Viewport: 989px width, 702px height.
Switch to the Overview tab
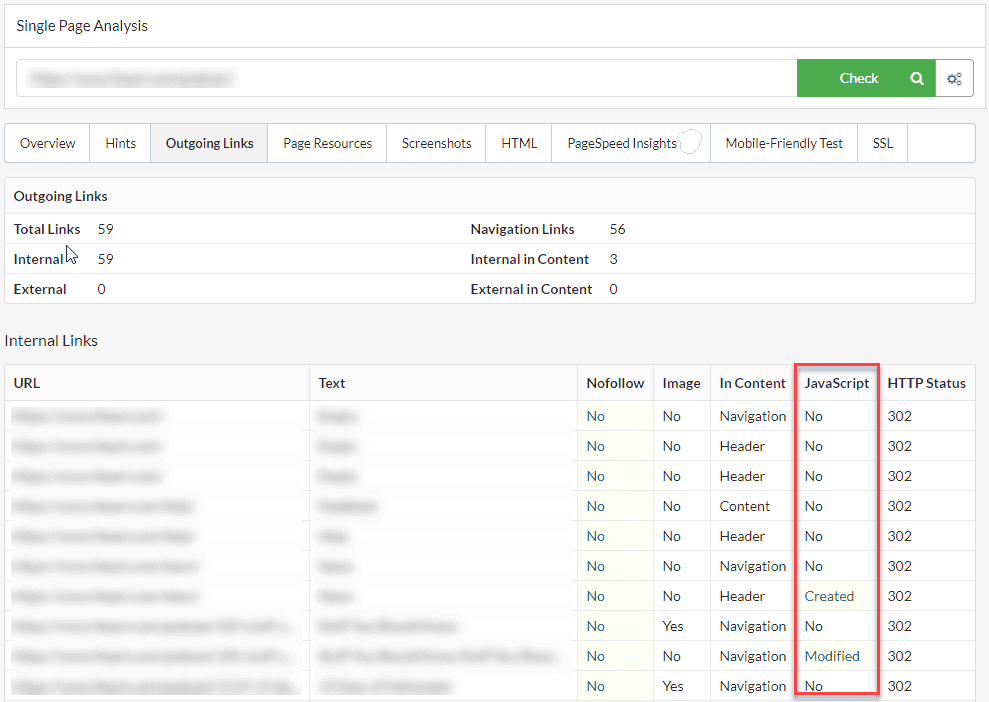[47, 143]
